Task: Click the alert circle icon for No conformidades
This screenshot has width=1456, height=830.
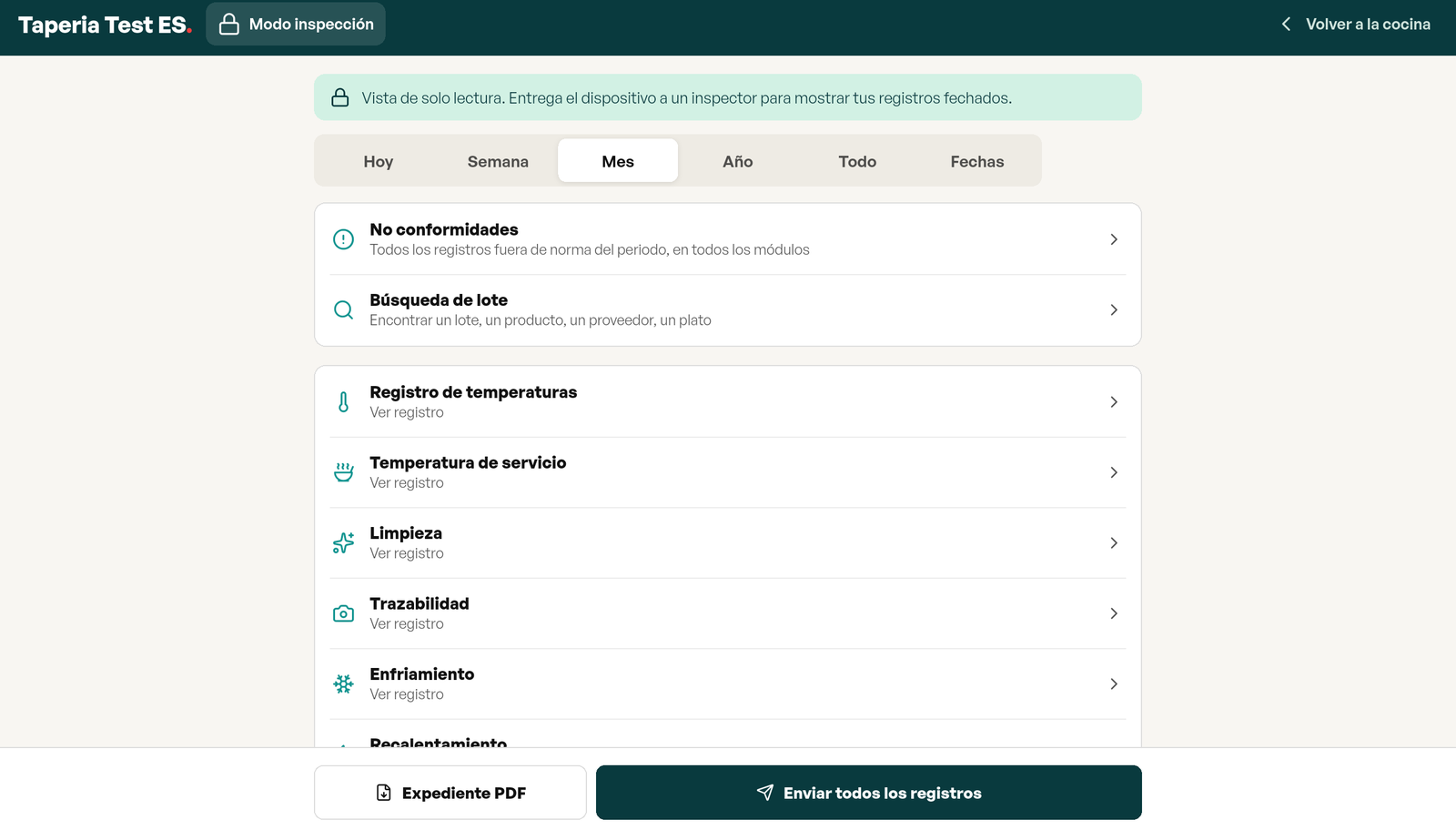Action: (x=343, y=239)
